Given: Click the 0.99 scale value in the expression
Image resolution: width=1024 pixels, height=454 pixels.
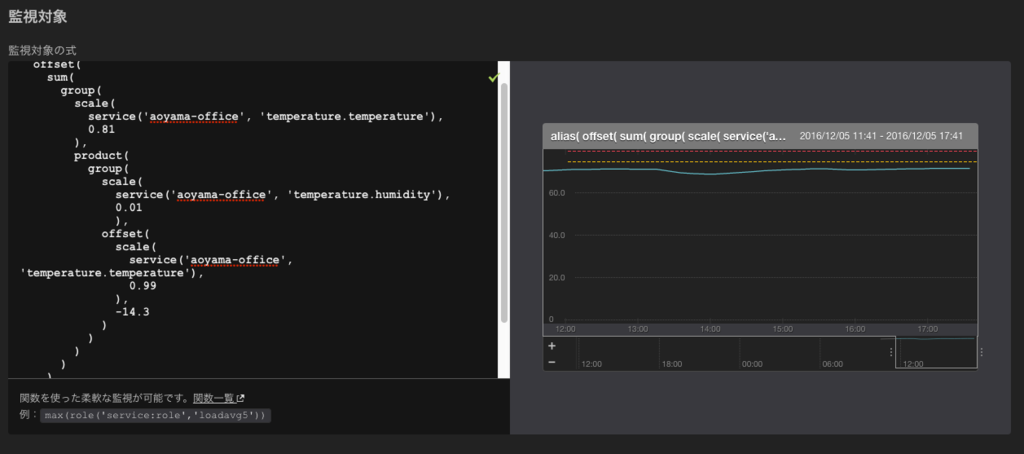Looking at the screenshot, I should pyautogui.click(x=142, y=286).
